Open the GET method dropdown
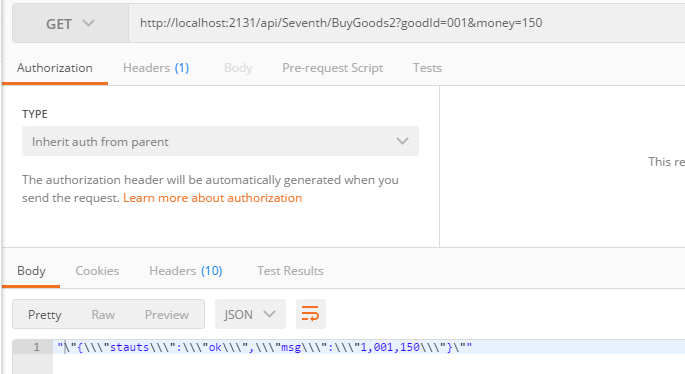The height and width of the screenshot is (374, 685). coord(70,24)
